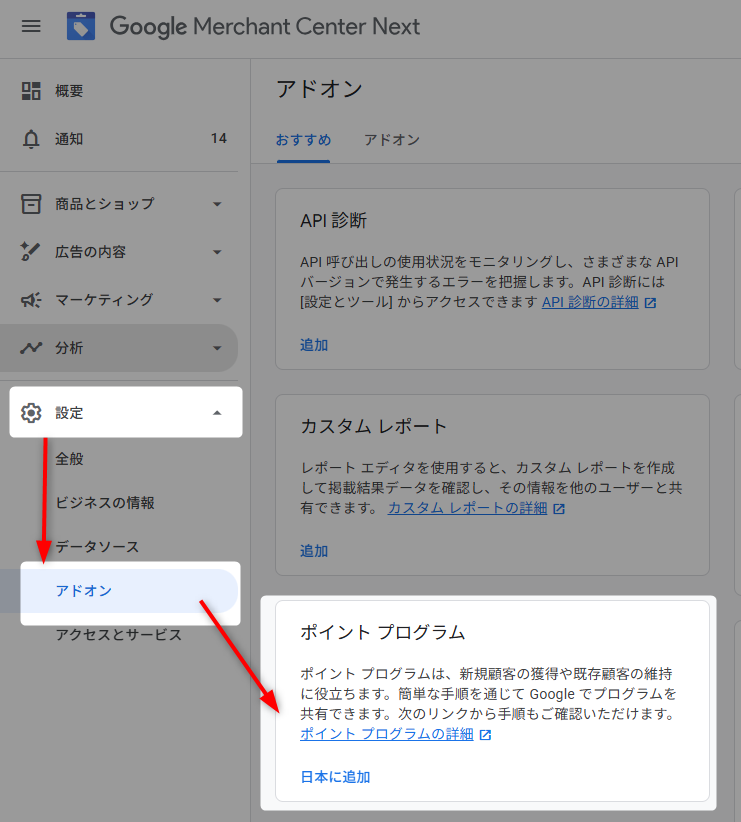Click 追加 on the カスタム レポート card
Screen dimensions: 741x822
pos(314,551)
